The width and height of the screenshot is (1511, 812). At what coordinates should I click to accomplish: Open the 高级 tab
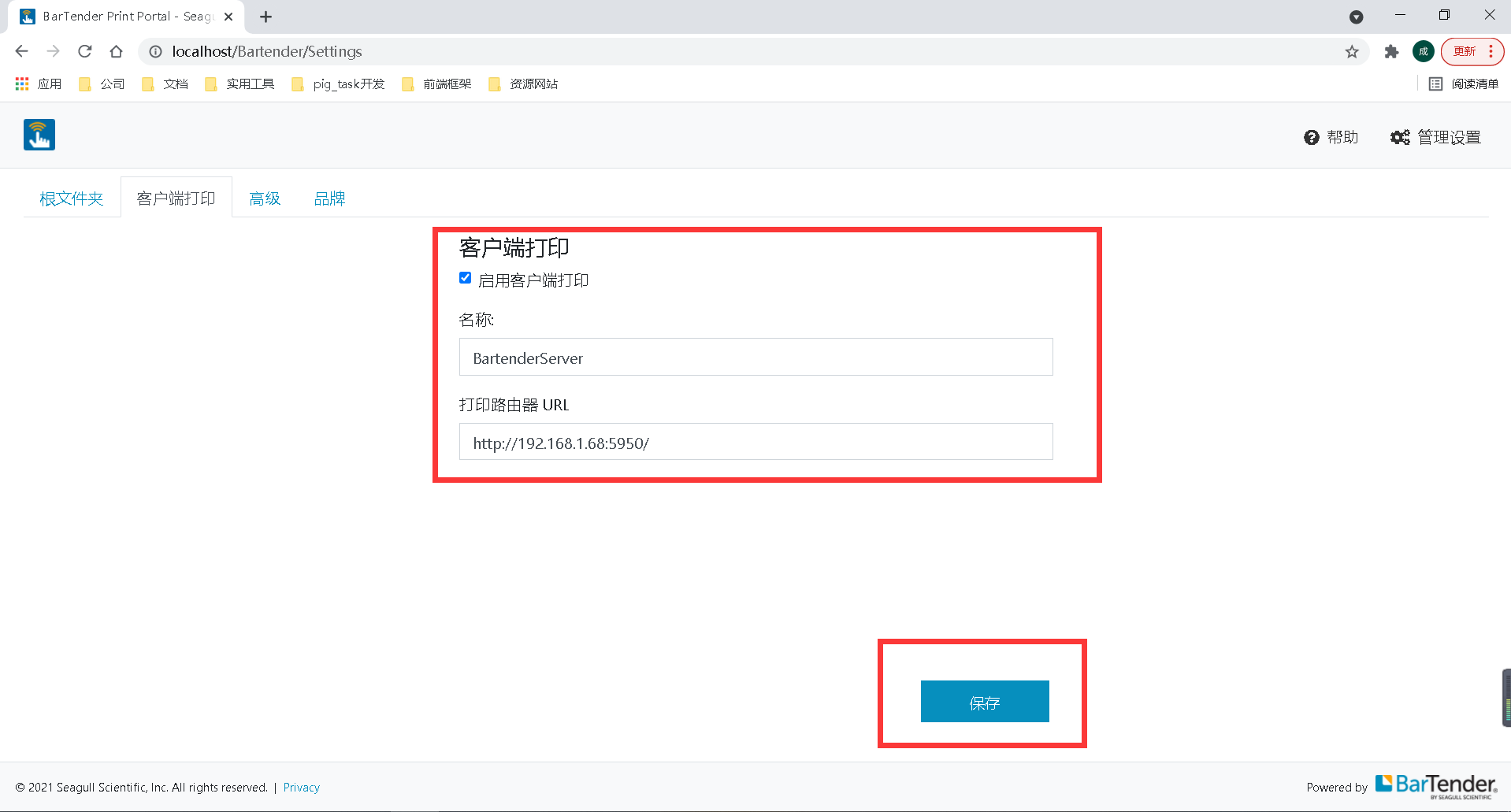point(265,198)
